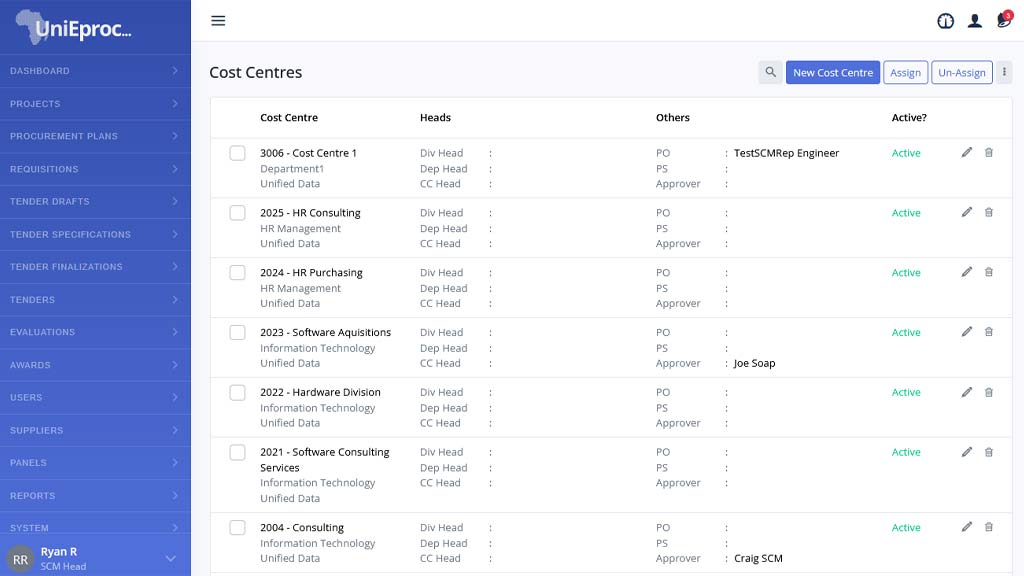
Task: Click the New Cost Centre button
Action: pyautogui.click(x=832, y=72)
